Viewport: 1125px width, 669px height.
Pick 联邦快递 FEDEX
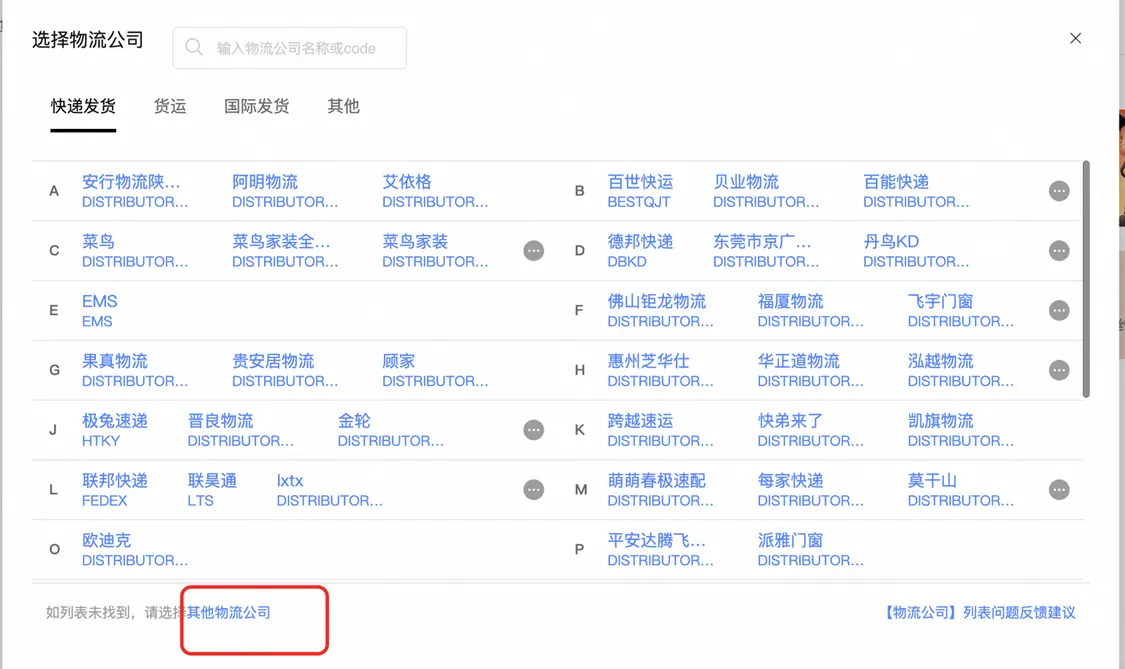[x=114, y=490]
